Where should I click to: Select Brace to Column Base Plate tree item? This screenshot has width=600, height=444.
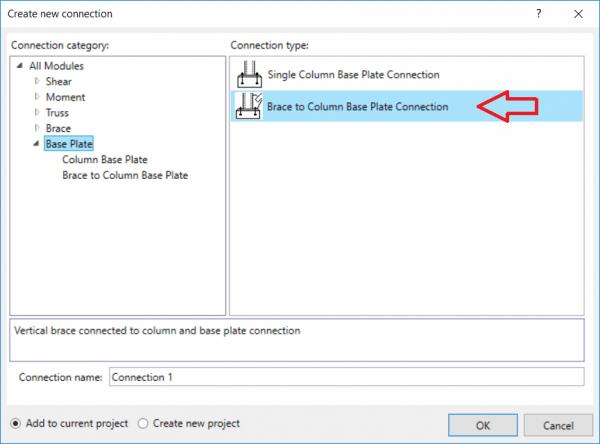[124, 175]
